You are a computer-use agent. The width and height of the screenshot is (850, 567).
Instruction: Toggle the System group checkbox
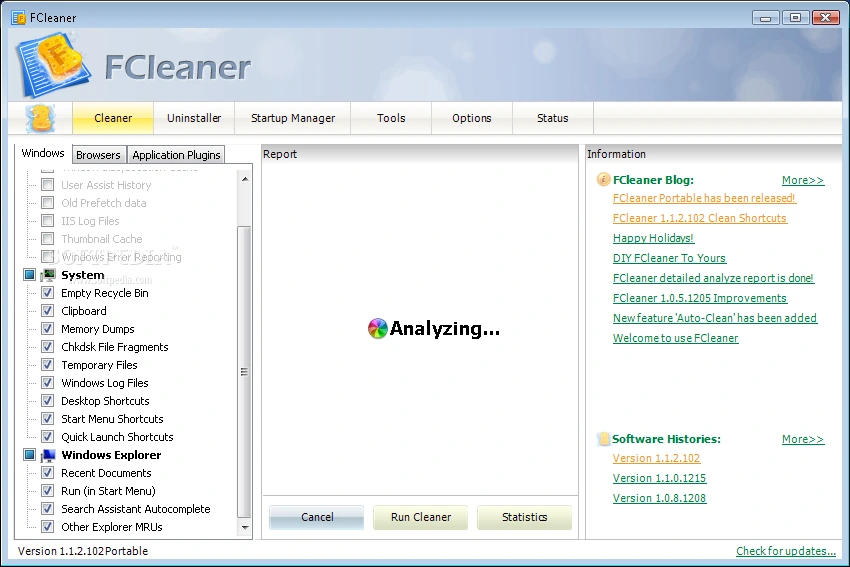tap(29, 275)
